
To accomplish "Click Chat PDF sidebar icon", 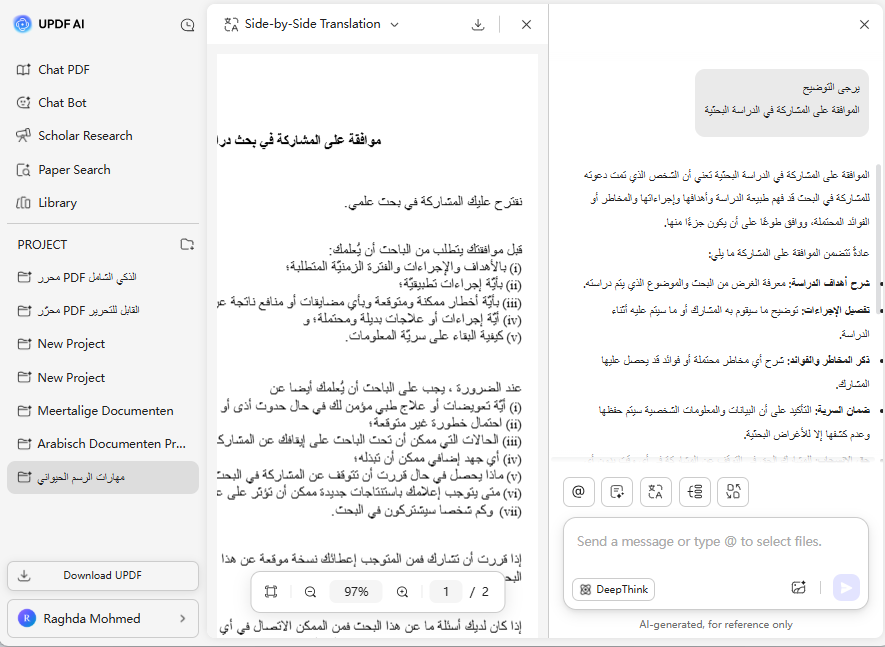I will coord(23,69).
